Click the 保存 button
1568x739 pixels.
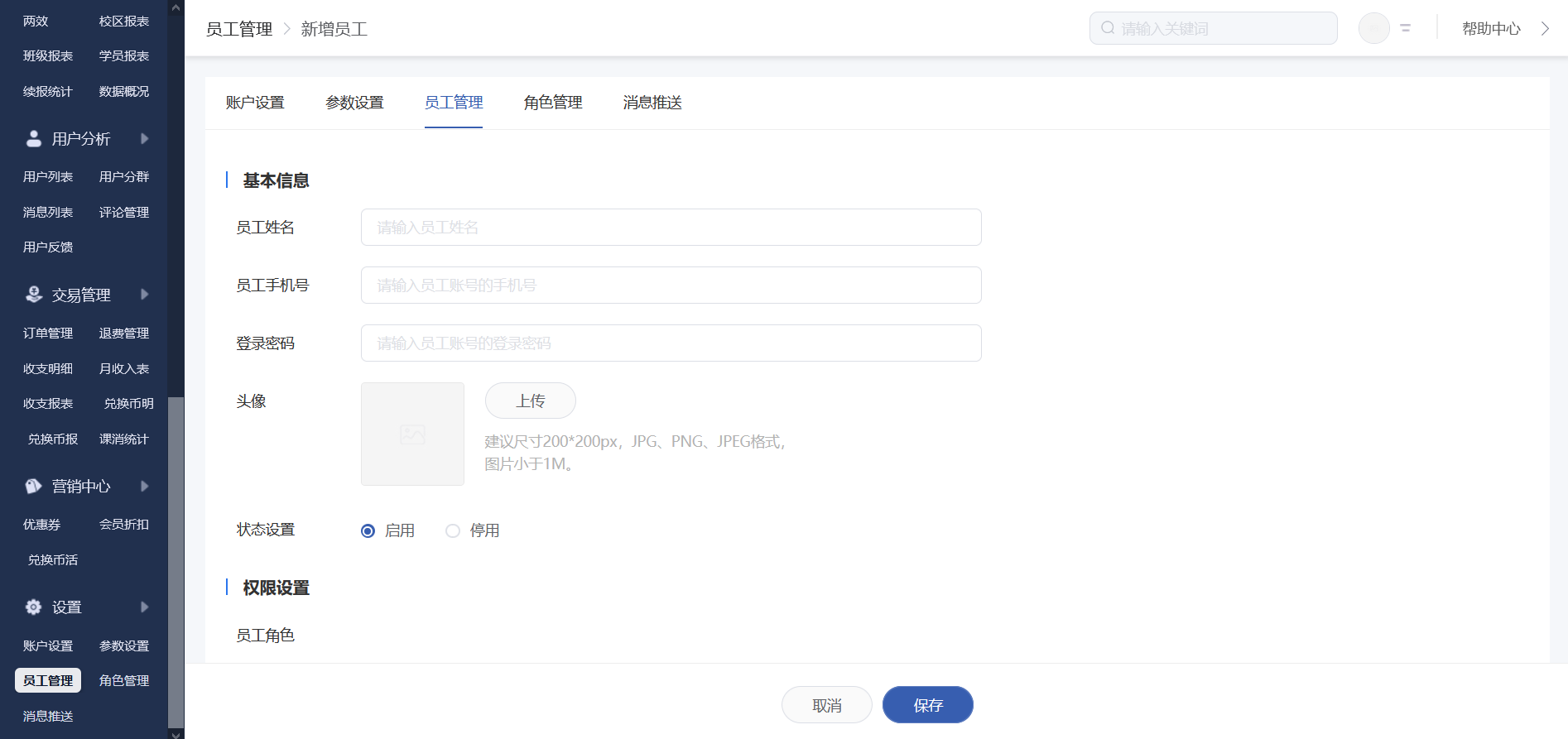coord(928,705)
